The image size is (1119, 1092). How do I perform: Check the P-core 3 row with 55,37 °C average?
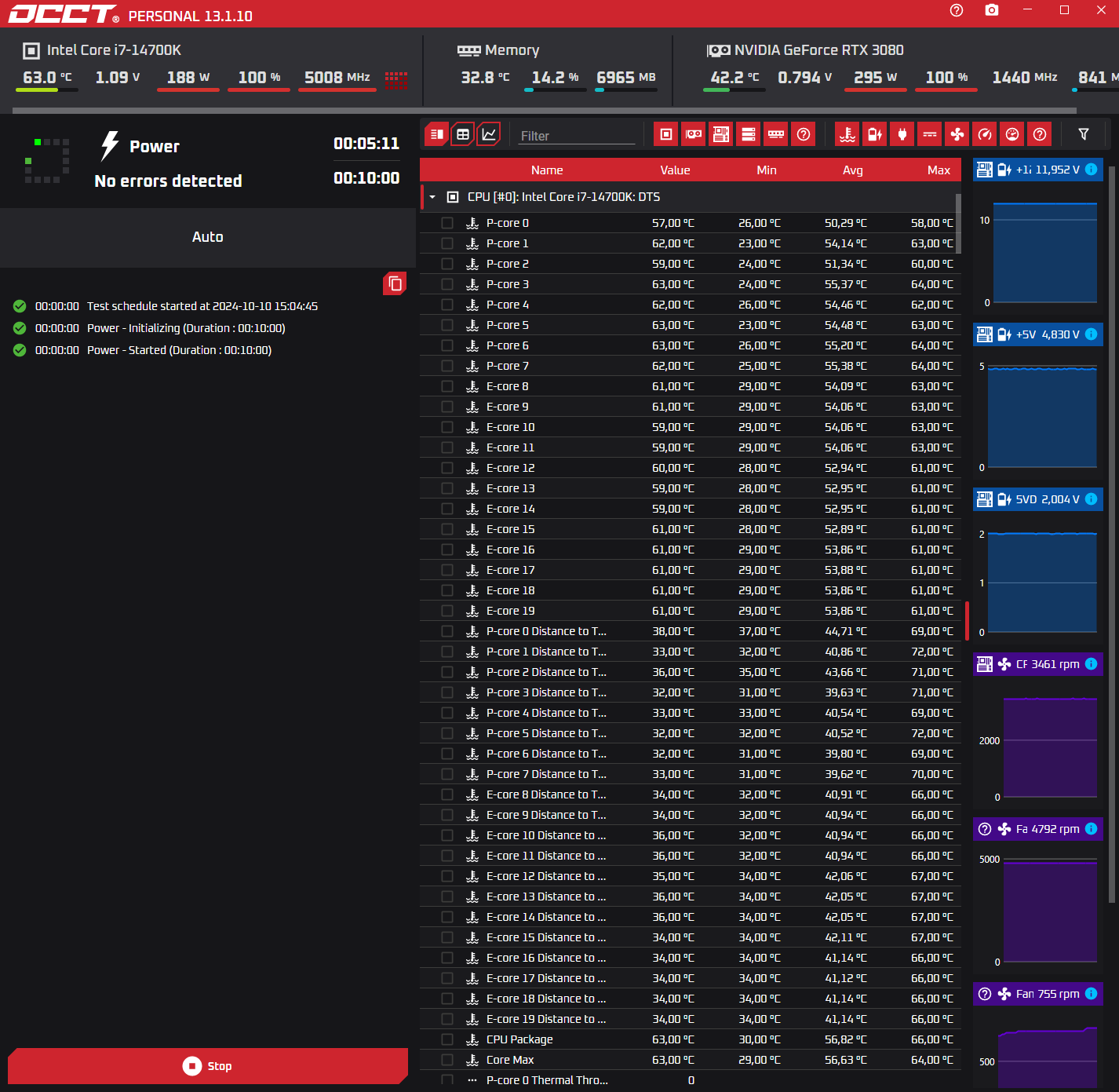[447, 284]
